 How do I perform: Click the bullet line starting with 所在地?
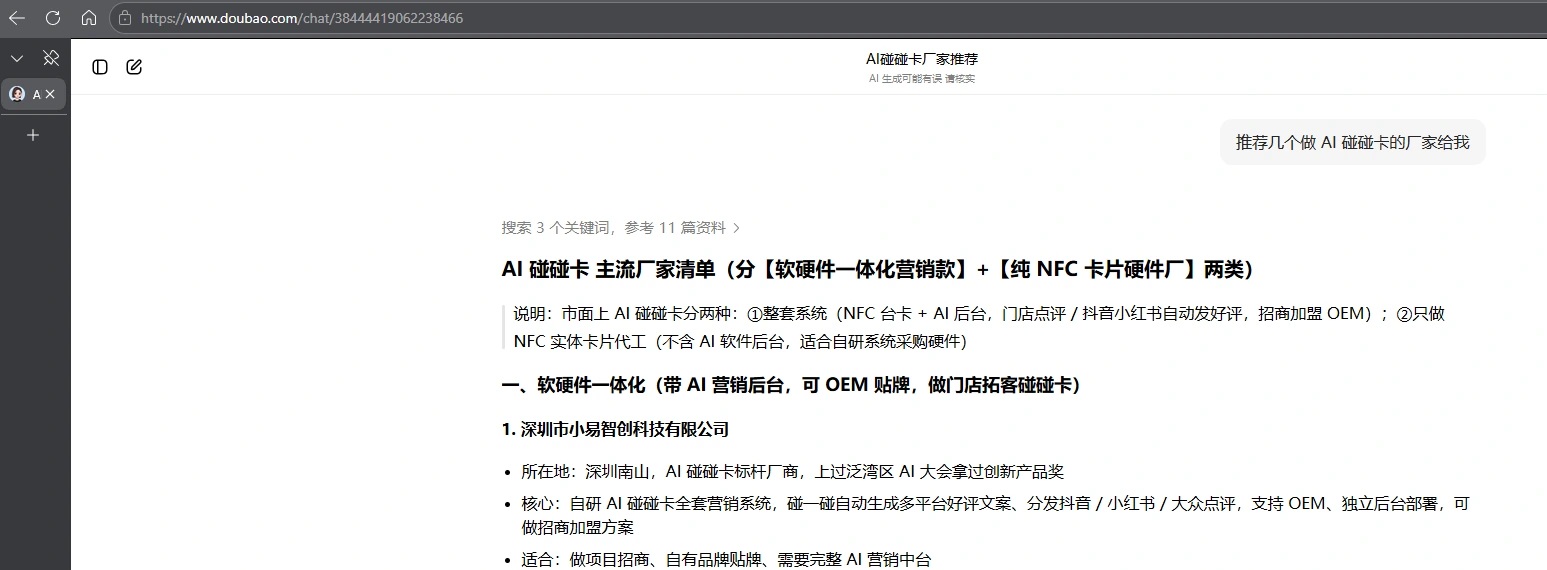tap(792, 472)
